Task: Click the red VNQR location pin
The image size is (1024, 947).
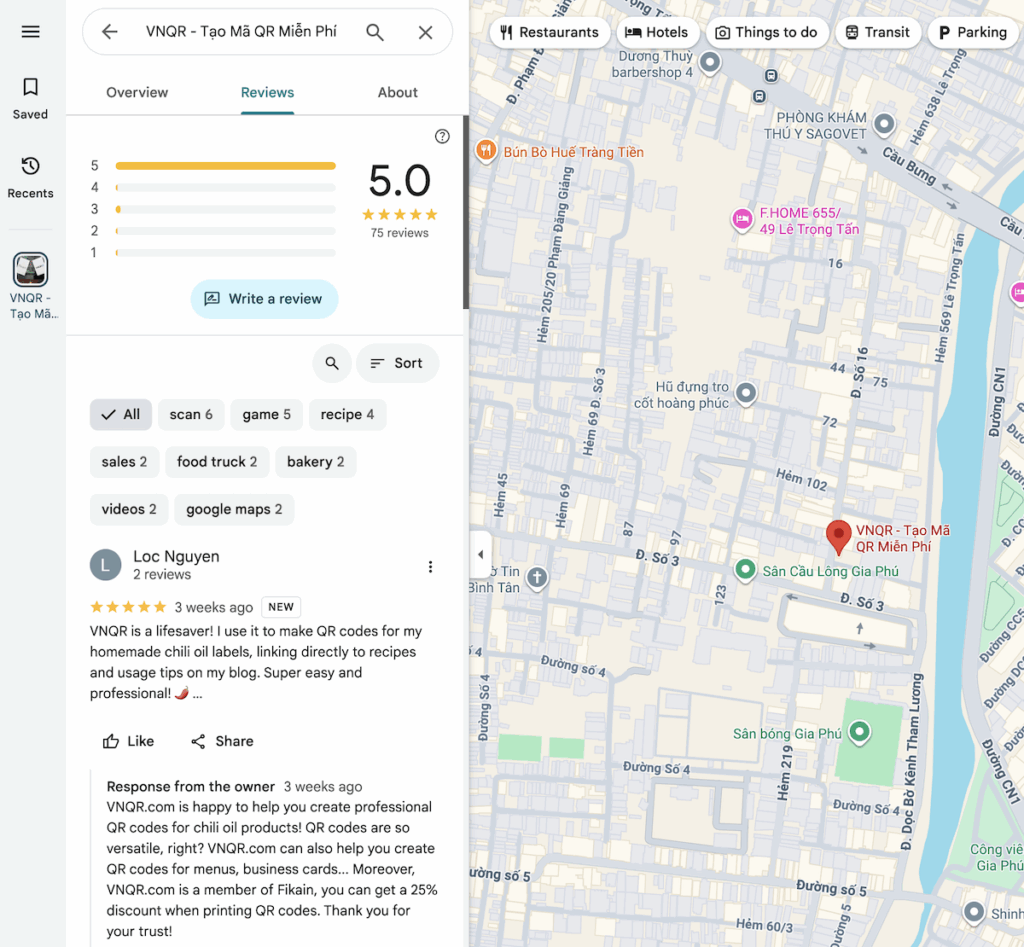Action: [x=839, y=536]
